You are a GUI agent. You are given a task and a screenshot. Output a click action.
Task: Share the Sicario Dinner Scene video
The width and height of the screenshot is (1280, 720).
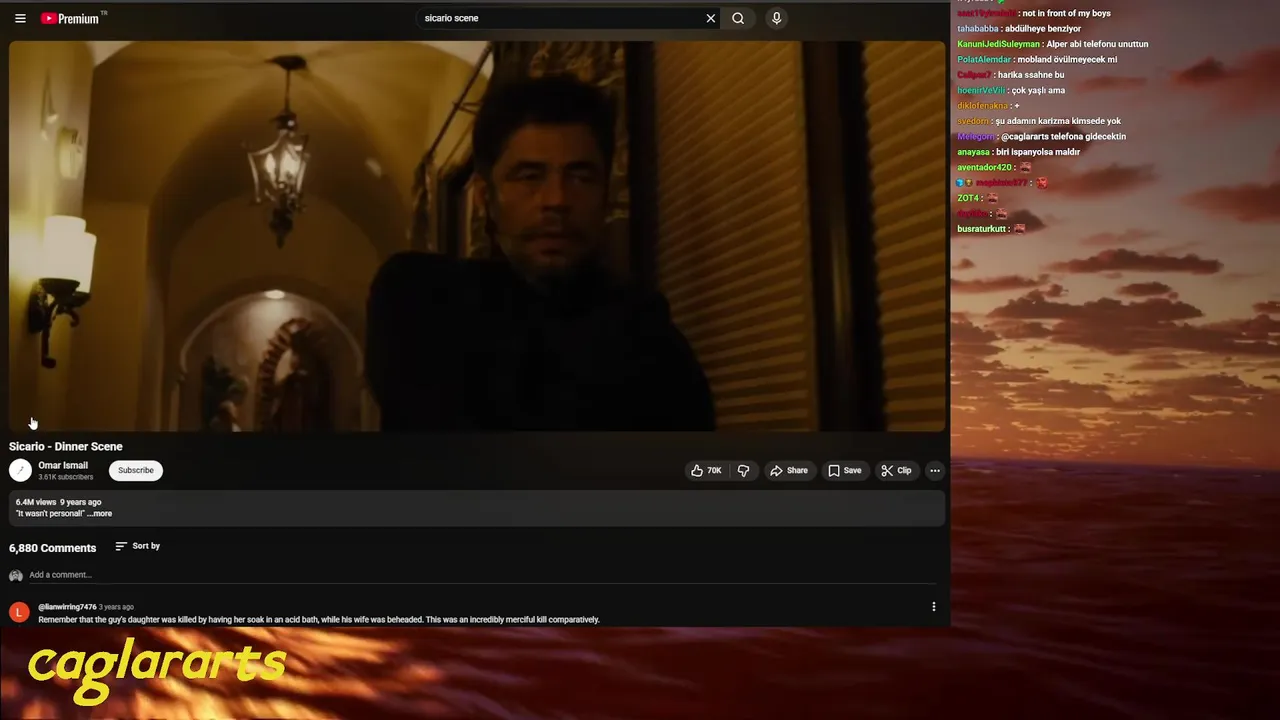(x=788, y=471)
